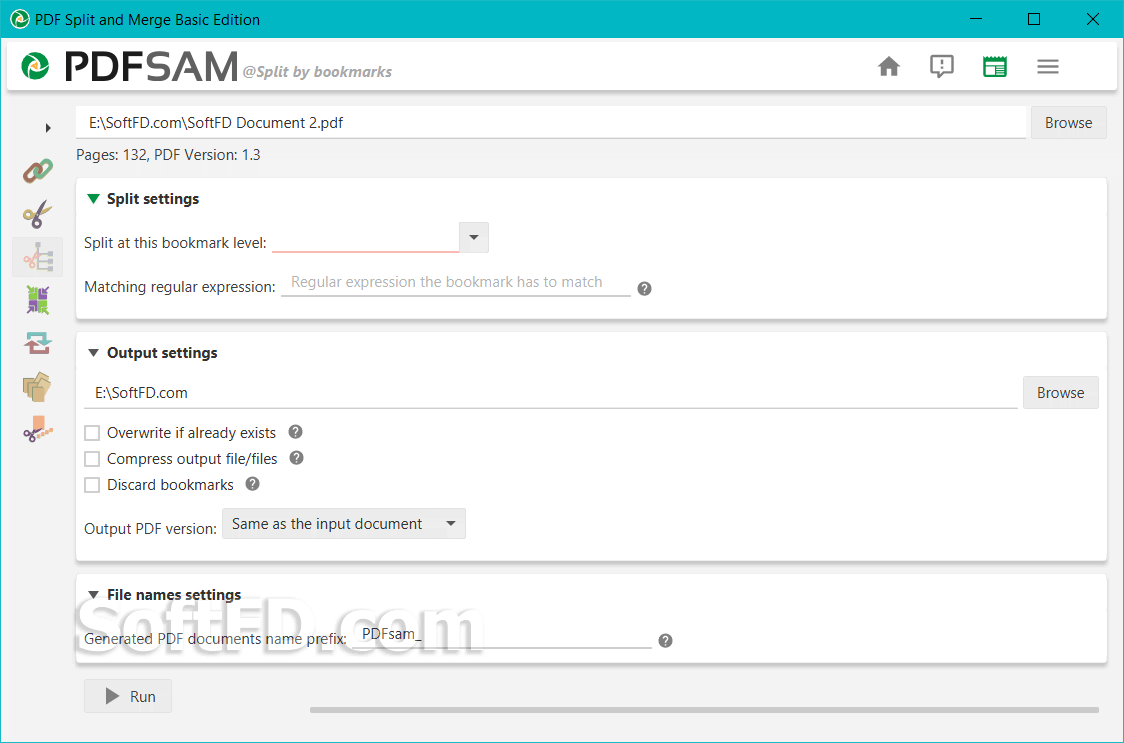This screenshot has height=743, width=1124.
Task: Click the output folder path field
Action: pyautogui.click(x=551, y=393)
